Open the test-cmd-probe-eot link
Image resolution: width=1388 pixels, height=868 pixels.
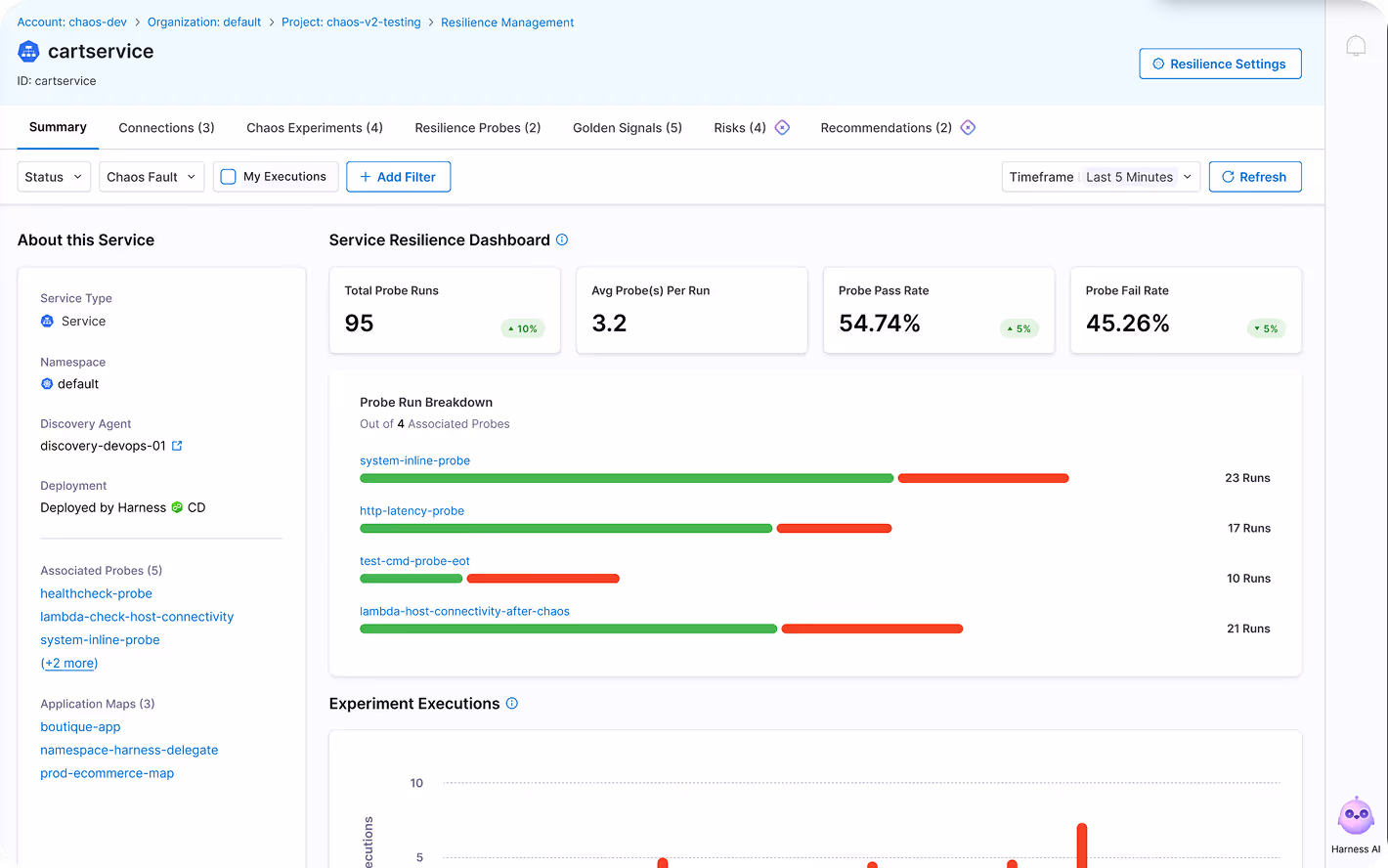pyautogui.click(x=414, y=561)
